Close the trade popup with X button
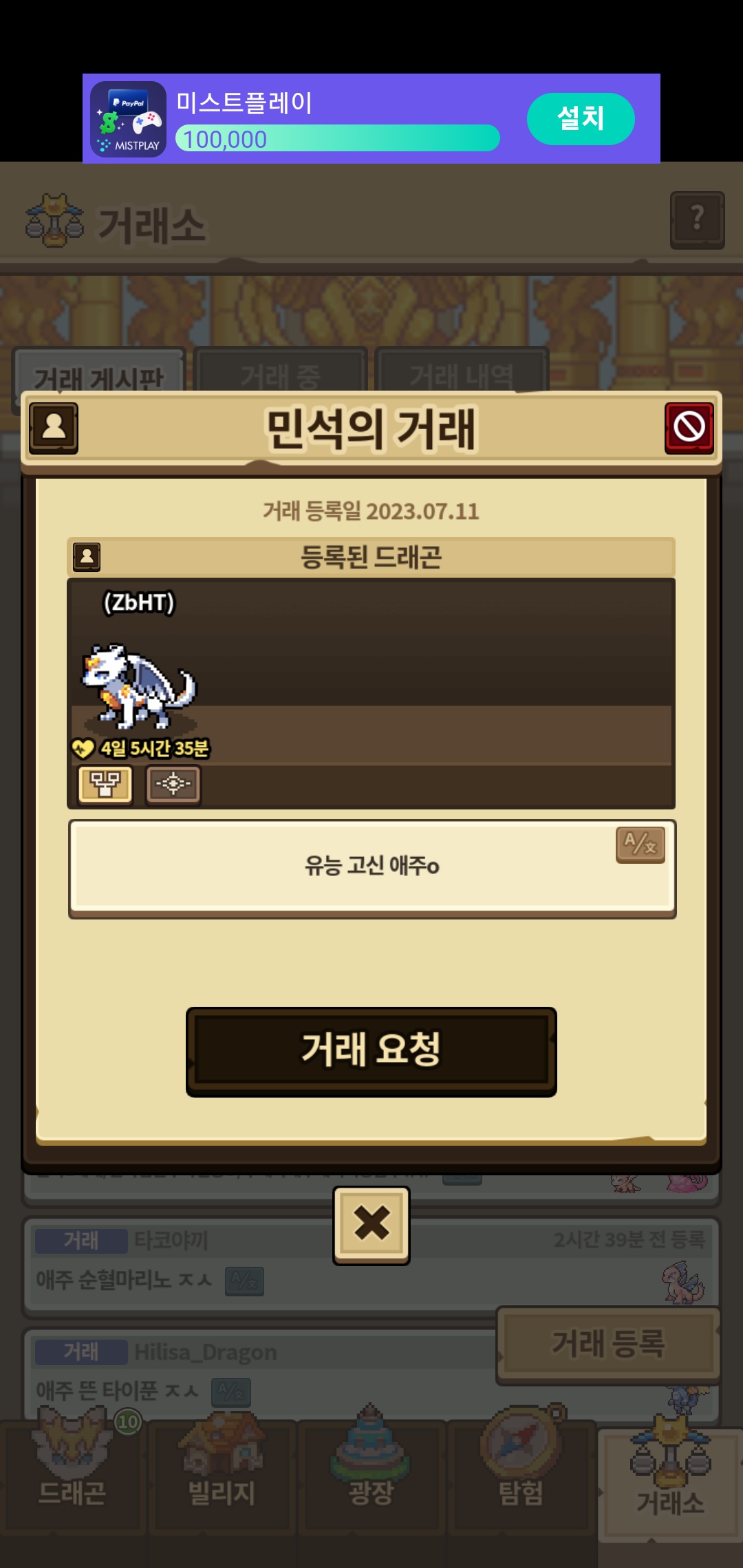This screenshot has height=1568, width=743. pyautogui.click(x=371, y=1225)
